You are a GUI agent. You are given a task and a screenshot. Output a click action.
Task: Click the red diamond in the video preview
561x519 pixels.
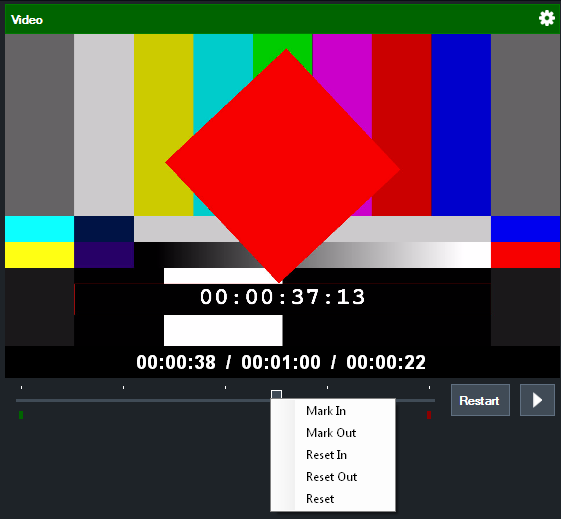[282, 166]
